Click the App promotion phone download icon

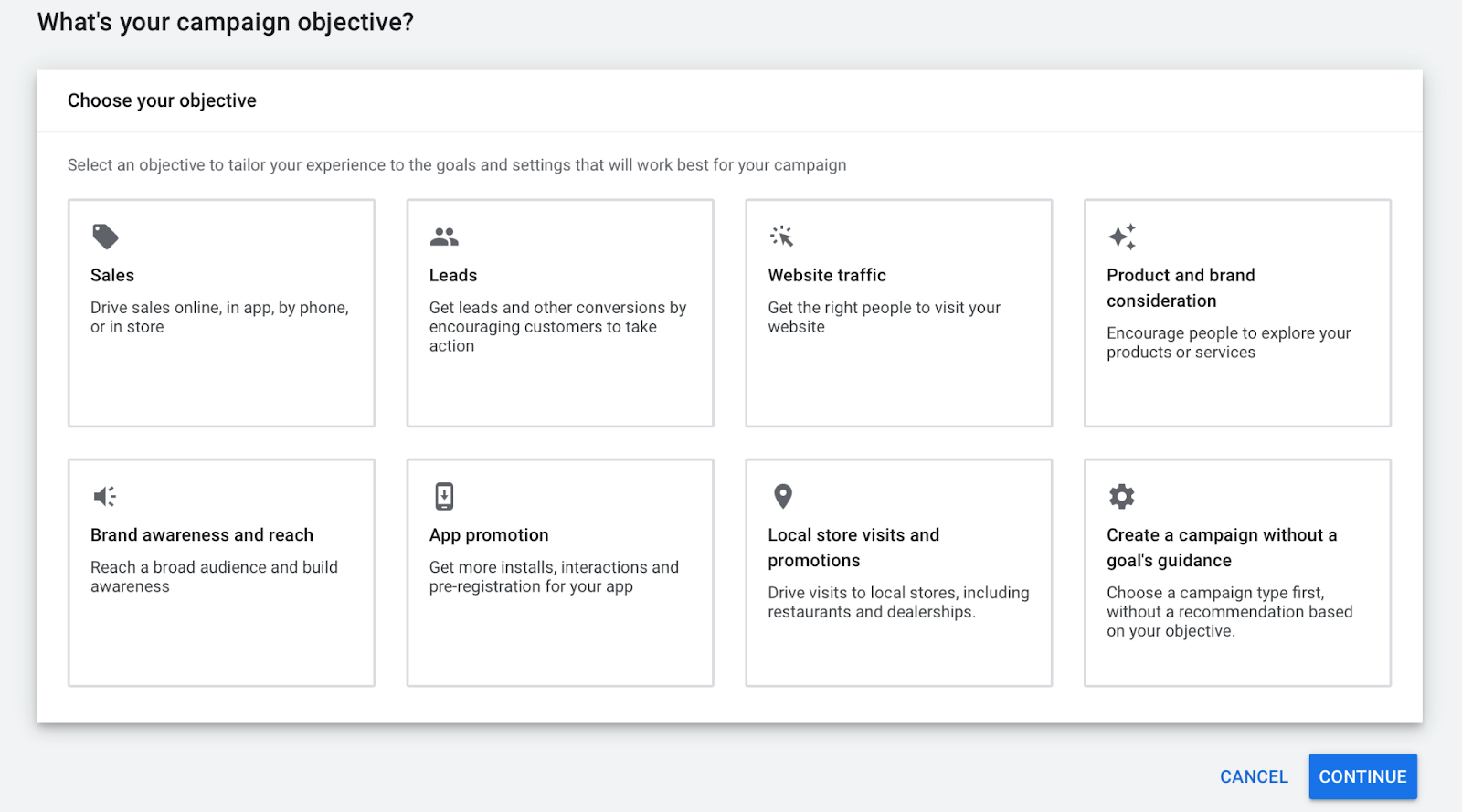coord(444,496)
